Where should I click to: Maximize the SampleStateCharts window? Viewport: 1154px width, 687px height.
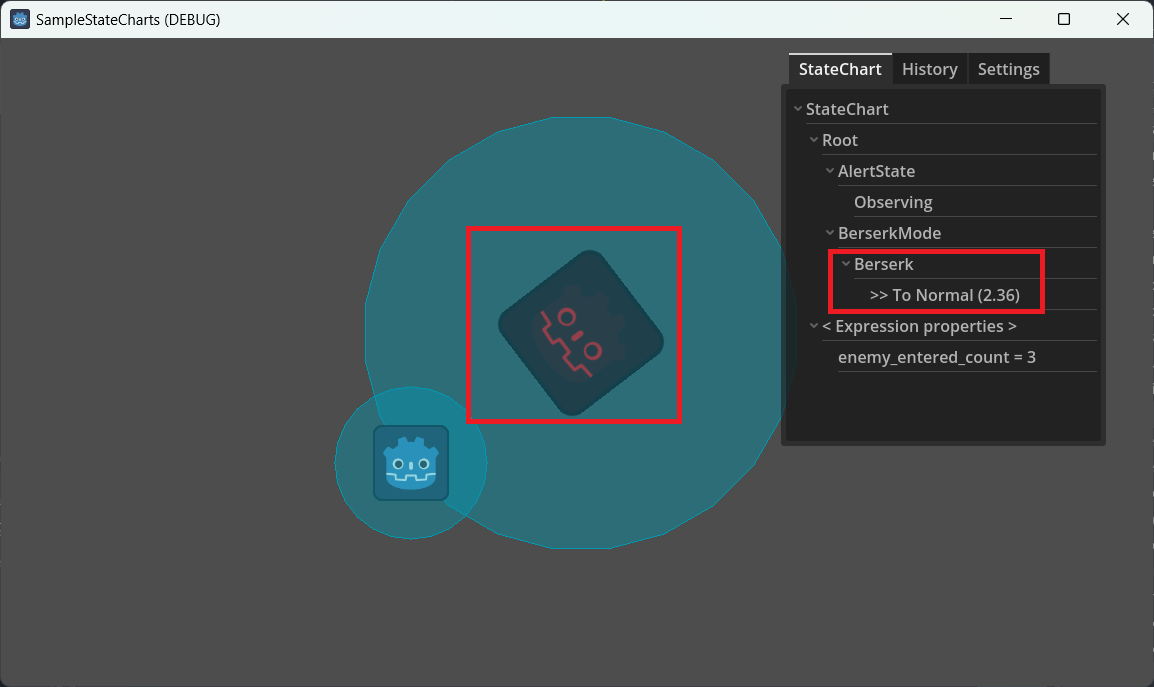click(x=1063, y=19)
